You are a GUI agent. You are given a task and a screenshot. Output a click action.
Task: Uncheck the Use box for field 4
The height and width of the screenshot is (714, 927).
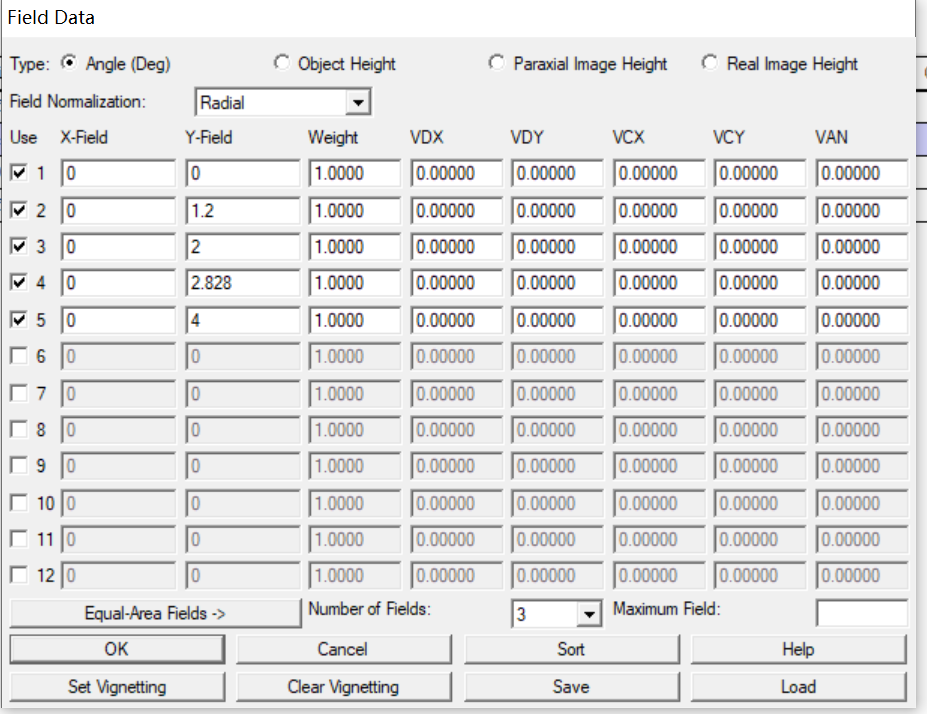(19, 282)
